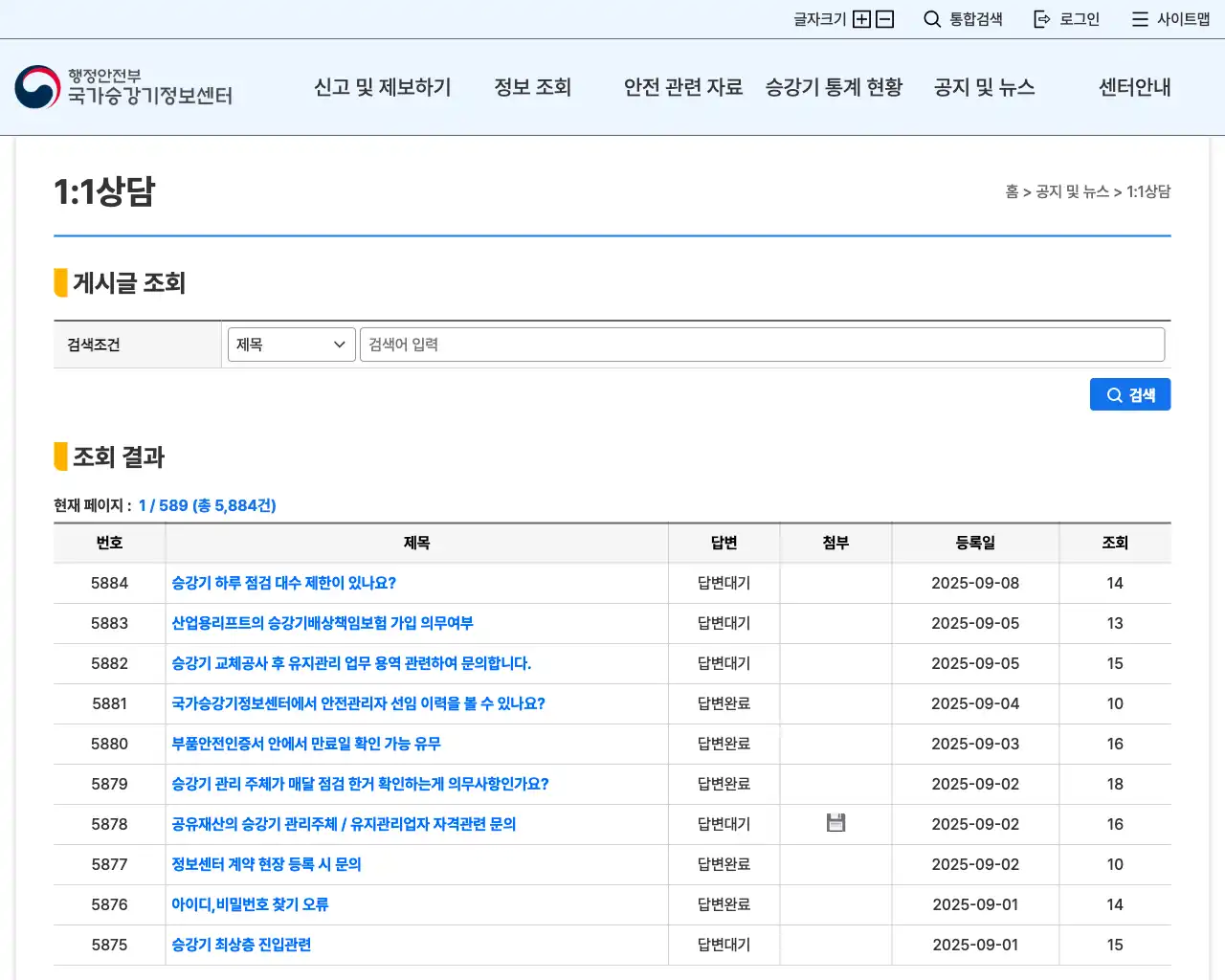Open post 정보센터 계약 현장 등록 시 문의

tap(266, 864)
